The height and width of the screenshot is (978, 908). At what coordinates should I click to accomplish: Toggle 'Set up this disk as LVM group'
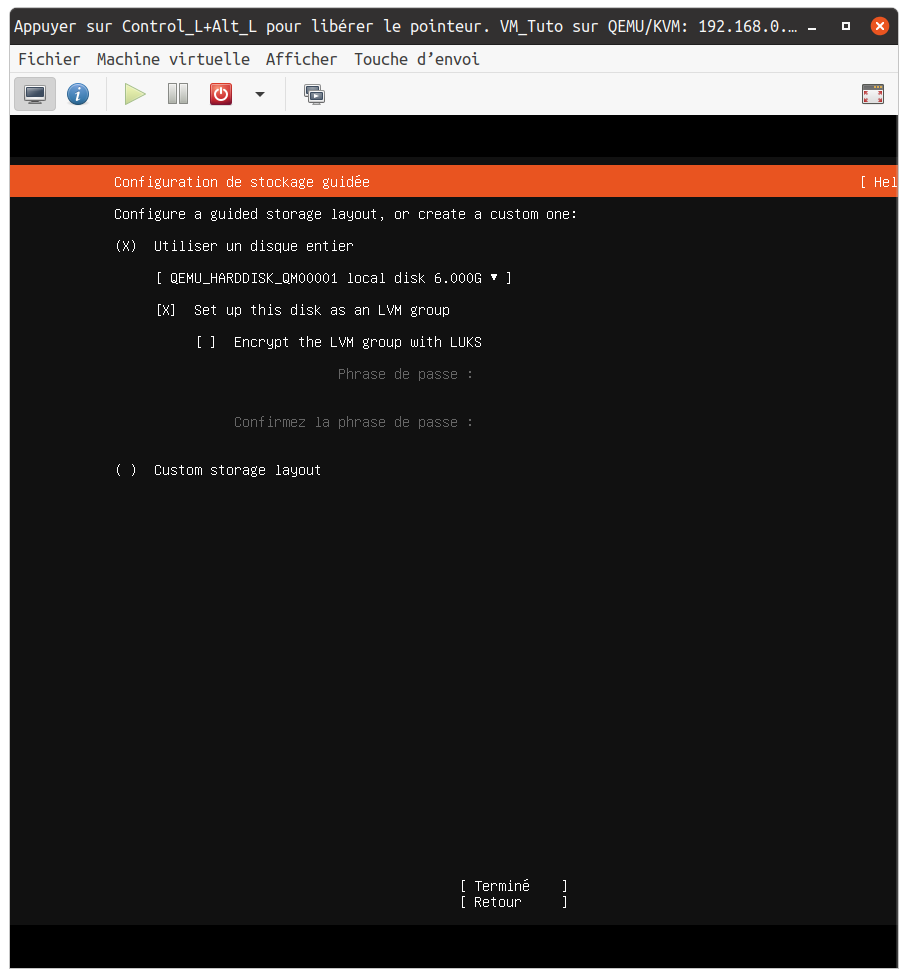pos(166,310)
